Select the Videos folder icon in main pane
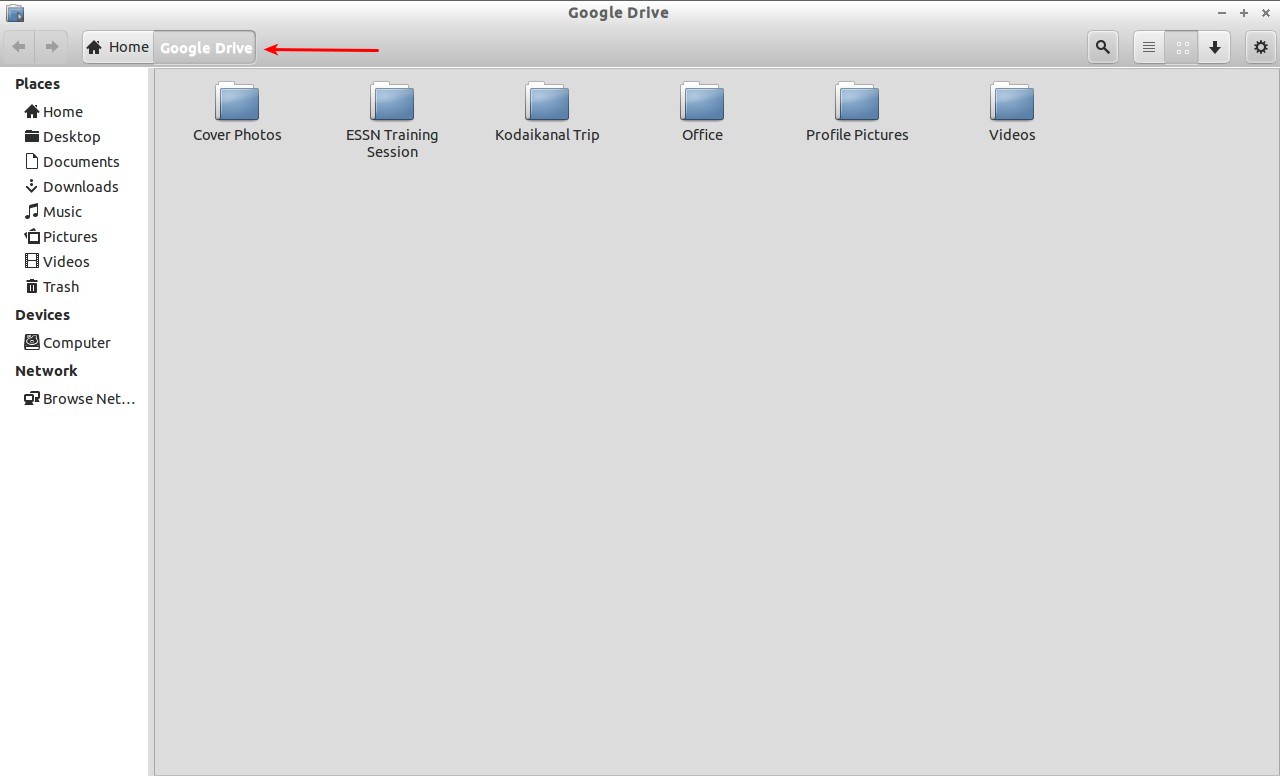 [1012, 102]
